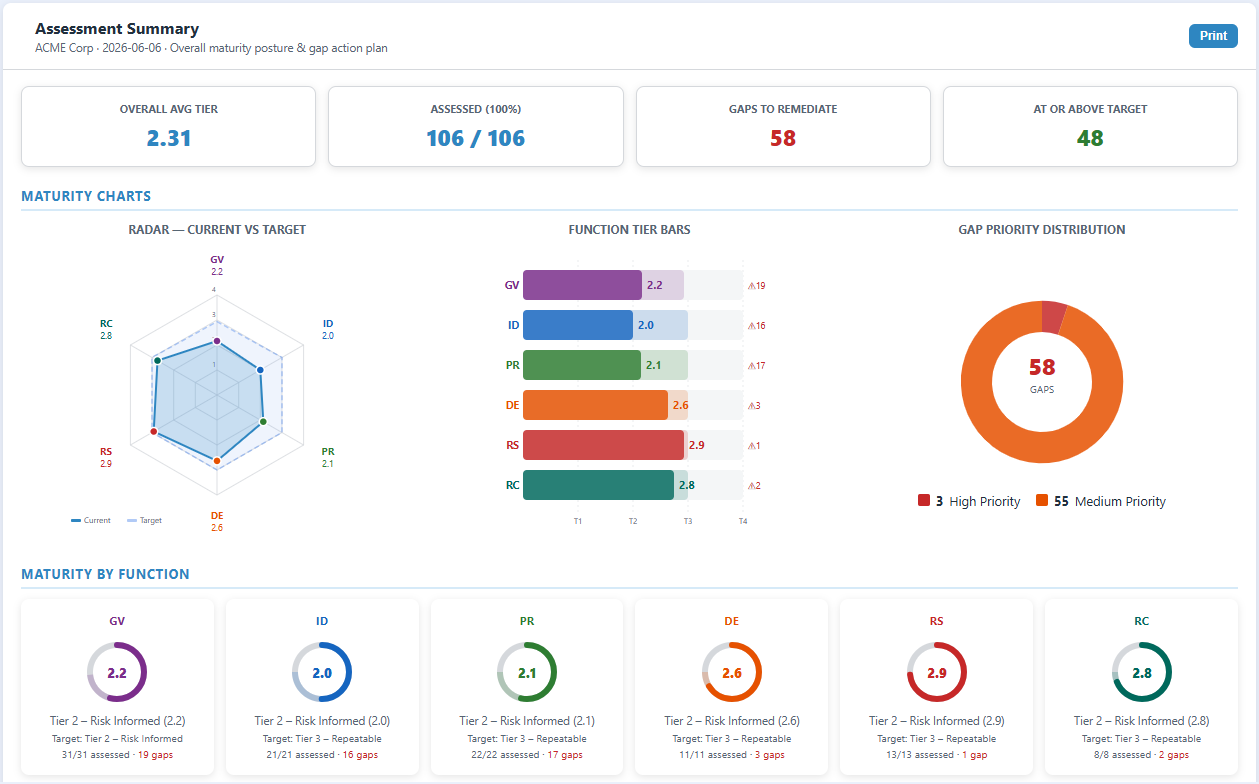Click the blue ID point on radar
This screenshot has width=1259, height=784.
[x=261, y=370]
